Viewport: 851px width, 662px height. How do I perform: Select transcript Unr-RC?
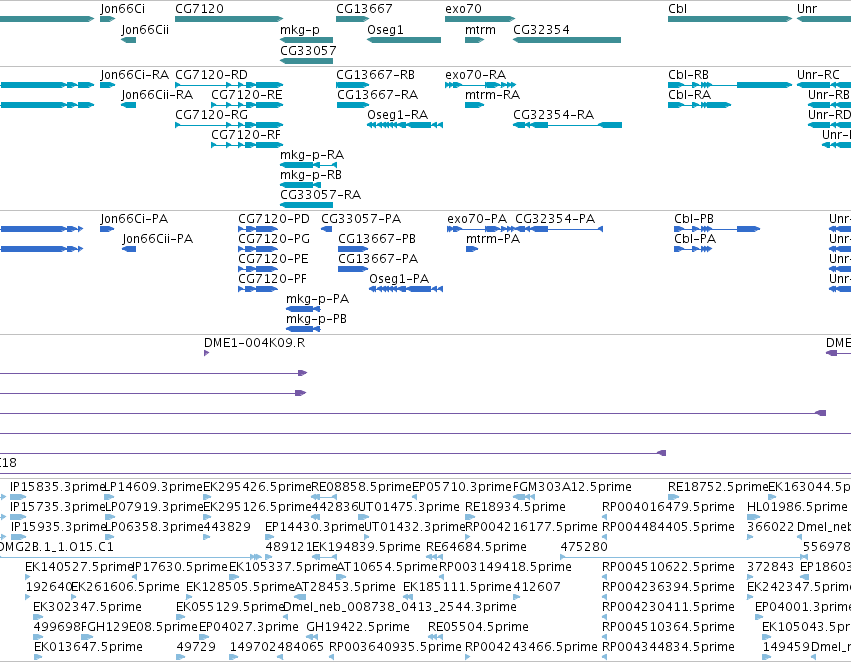824,85
